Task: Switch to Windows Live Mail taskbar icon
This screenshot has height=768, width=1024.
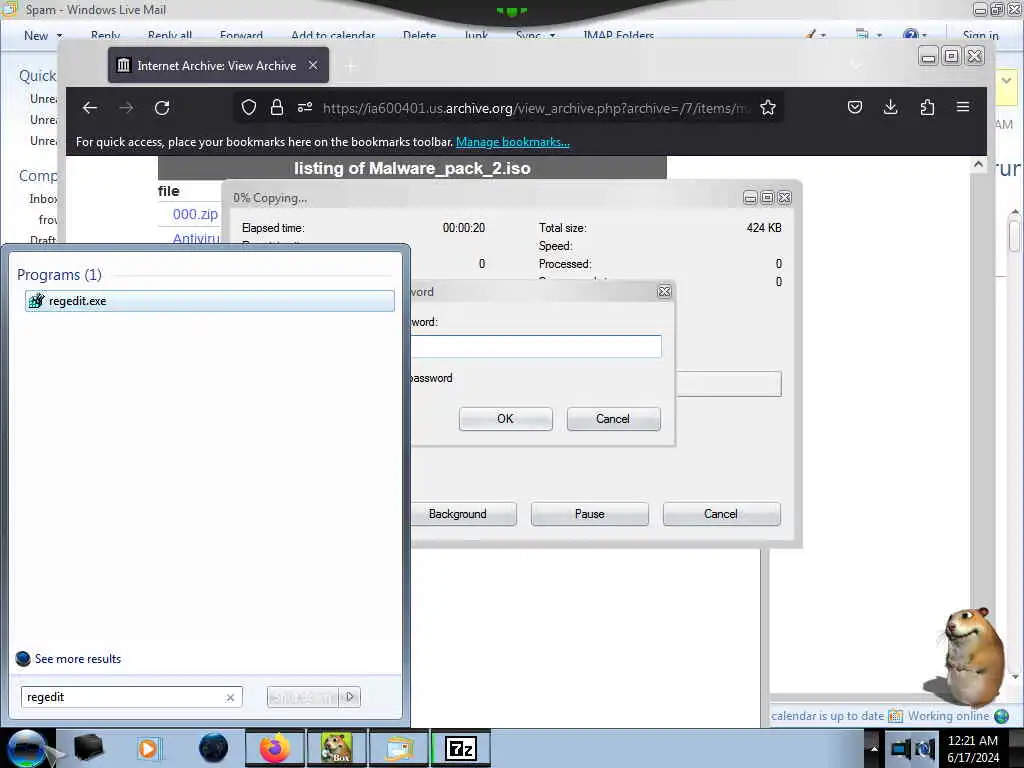Action: (x=398, y=748)
